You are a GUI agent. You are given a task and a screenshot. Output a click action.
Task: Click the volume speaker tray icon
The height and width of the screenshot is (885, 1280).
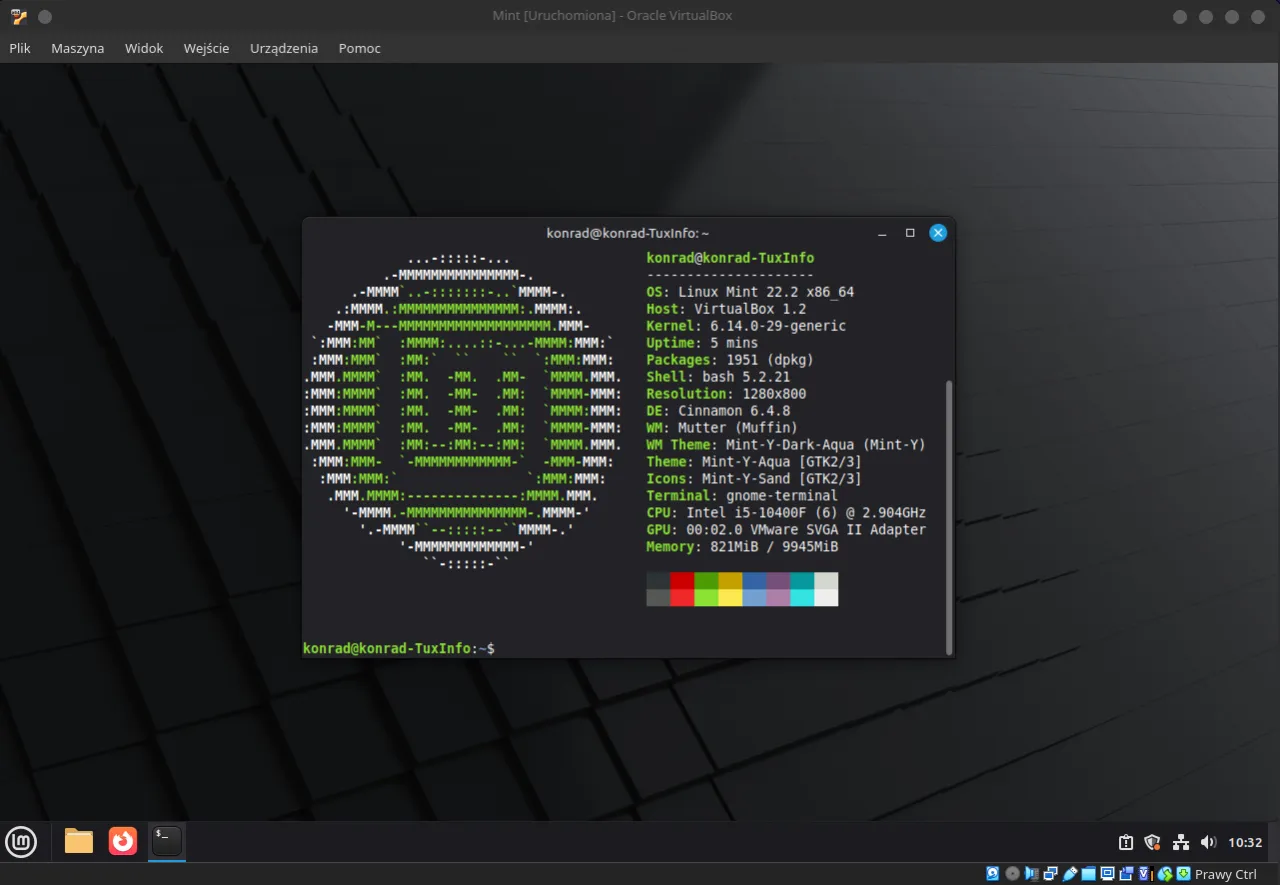click(1208, 842)
